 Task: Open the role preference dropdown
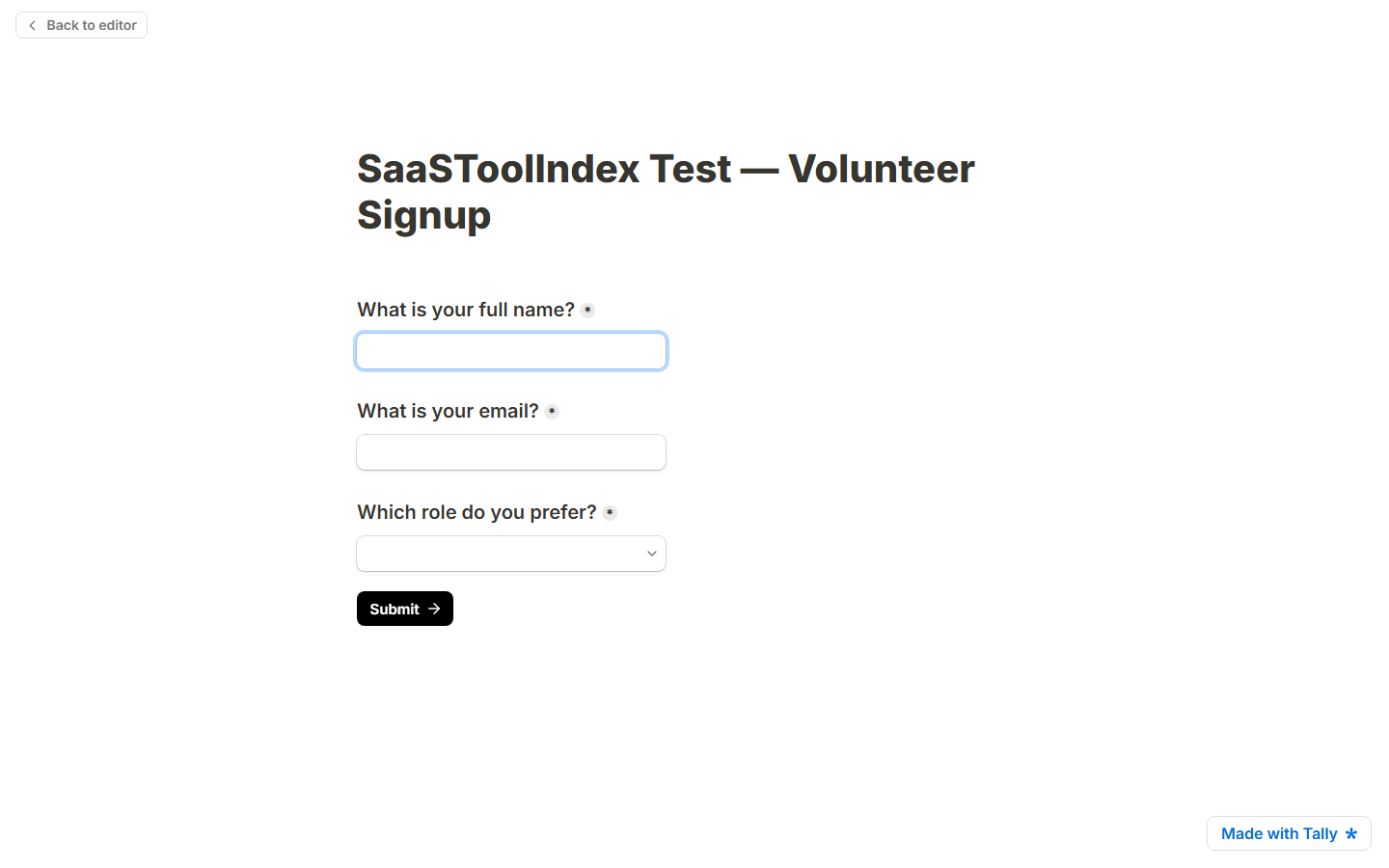[511, 554]
